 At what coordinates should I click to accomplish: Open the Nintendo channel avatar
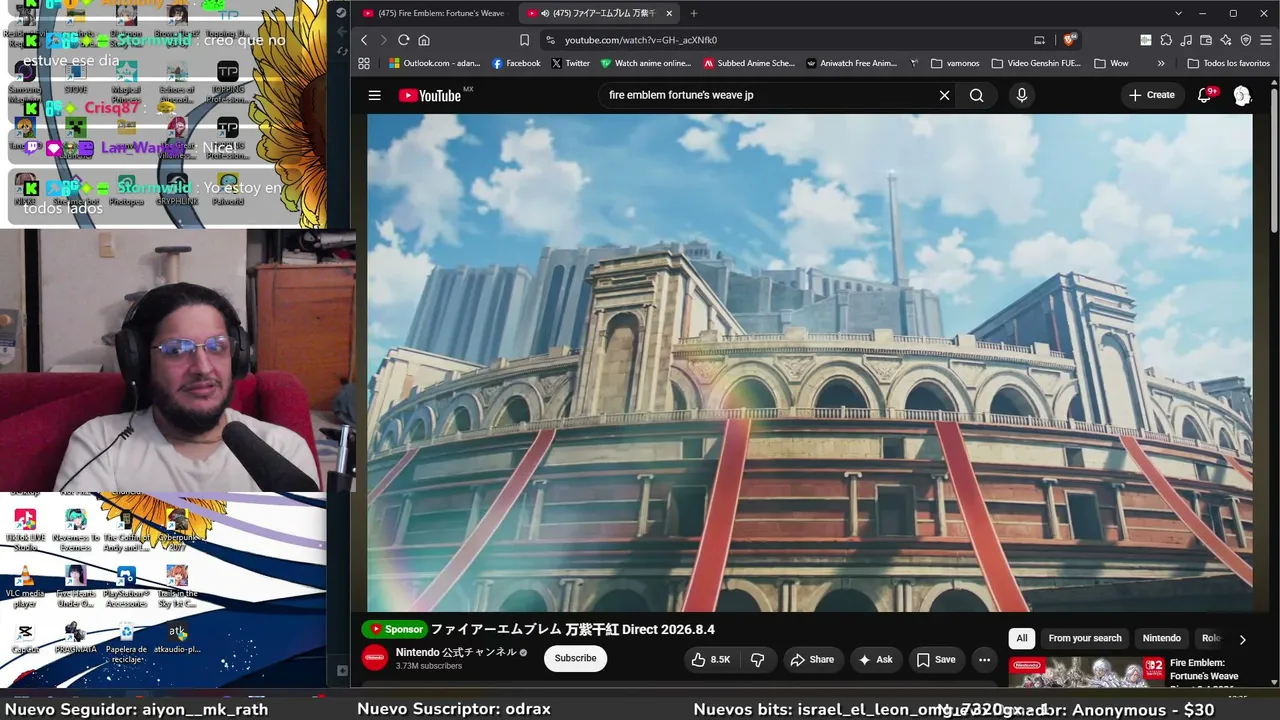[x=375, y=658]
